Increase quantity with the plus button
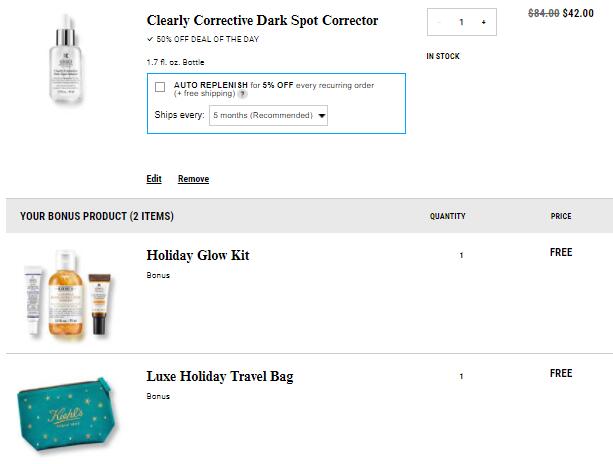 click(484, 22)
